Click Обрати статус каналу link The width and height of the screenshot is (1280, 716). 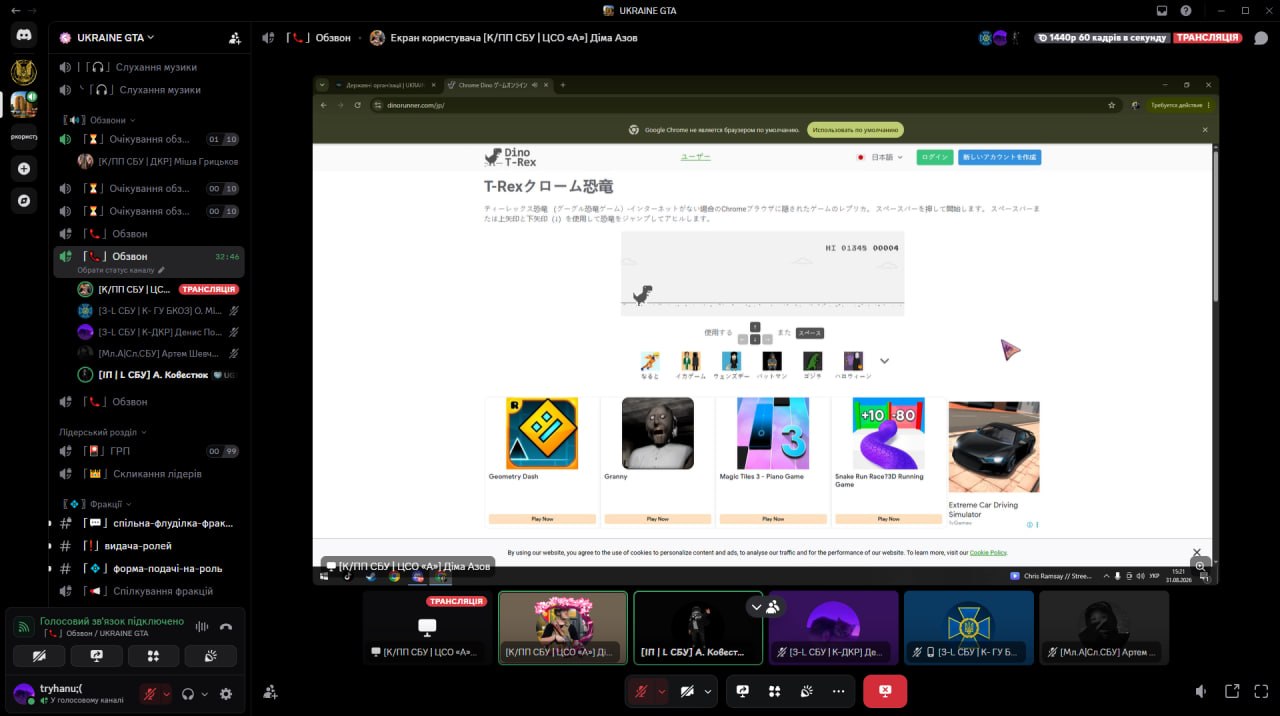(120, 270)
